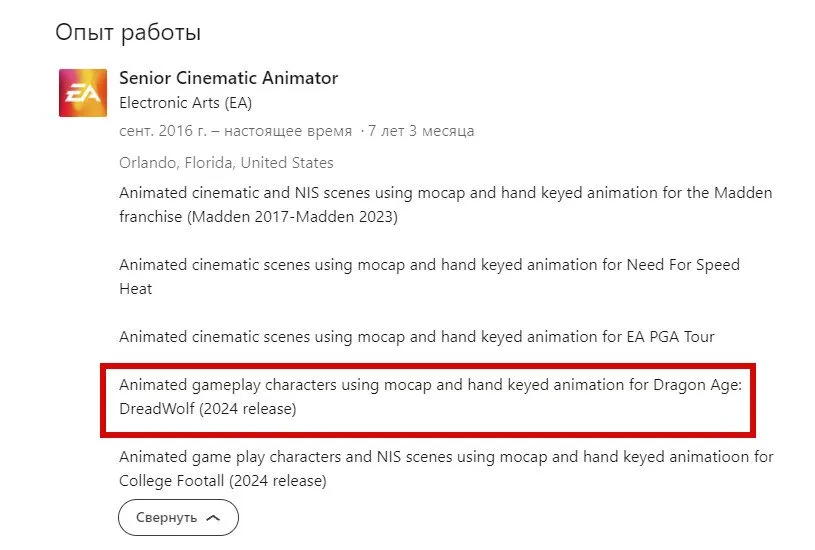Click the EA PGA Tour description line
The image size is (815, 550).
coord(417,337)
